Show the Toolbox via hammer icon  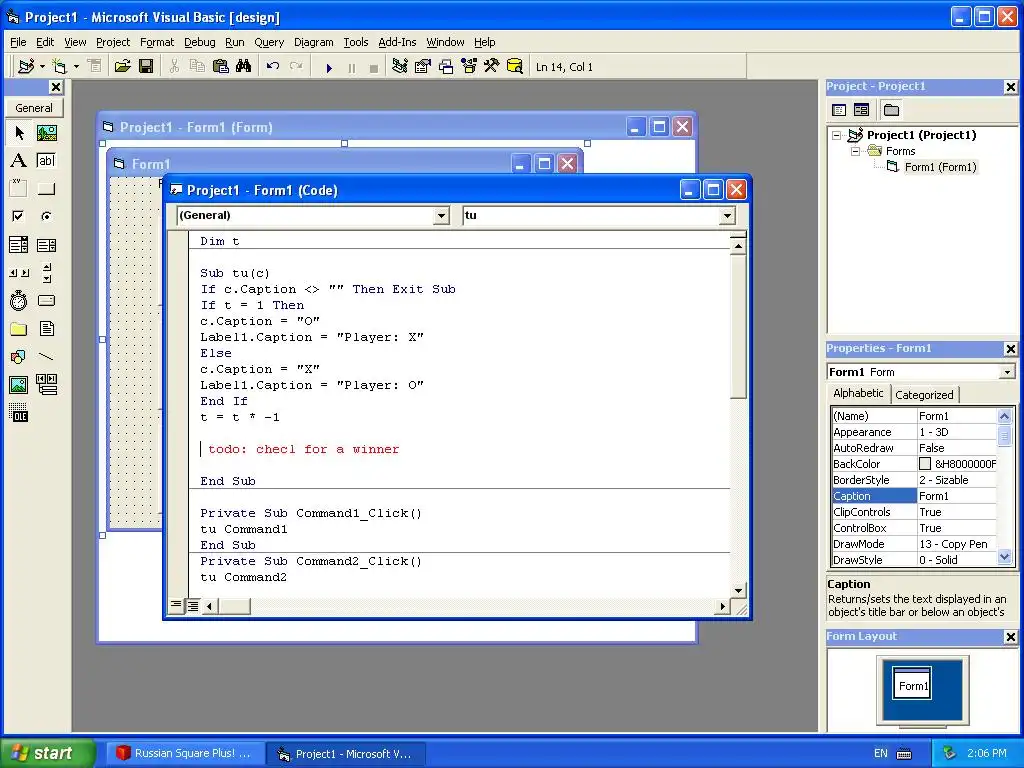pos(491,67)
